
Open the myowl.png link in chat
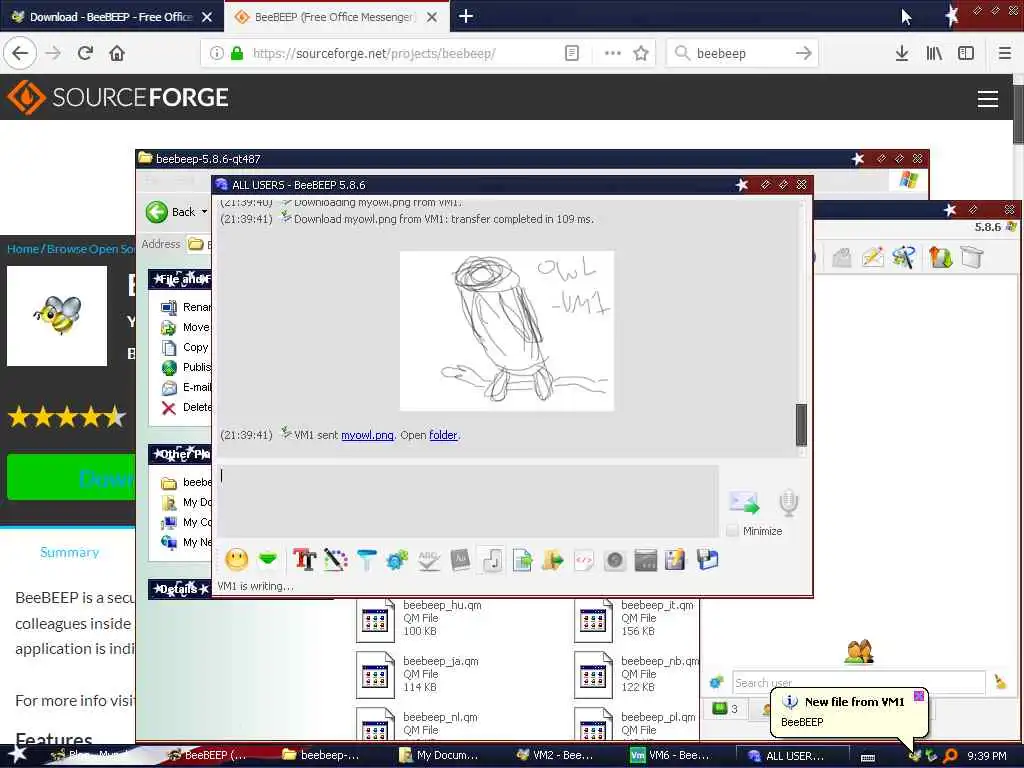point(367,435)
